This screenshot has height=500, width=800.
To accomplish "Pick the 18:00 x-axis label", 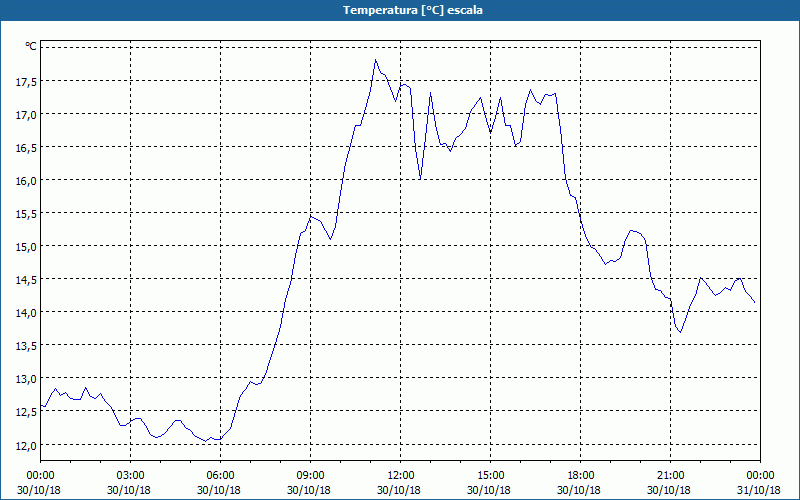I will pos(580,476).
